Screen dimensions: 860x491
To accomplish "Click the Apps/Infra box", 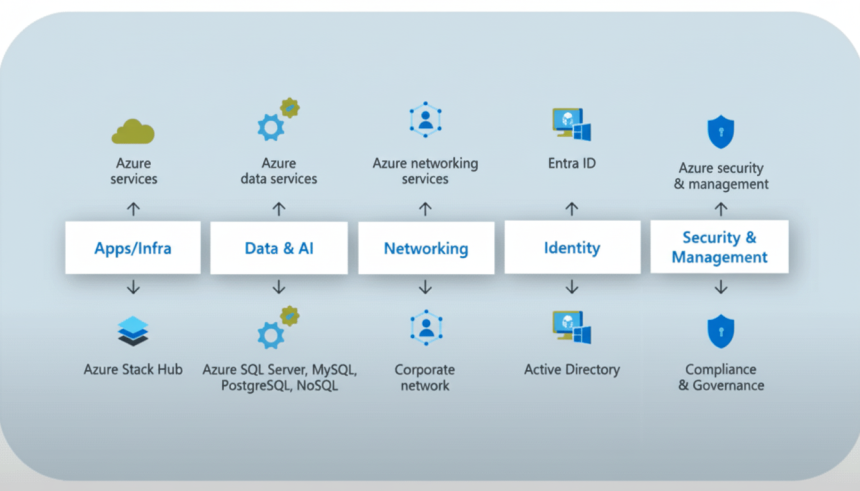I will pyautogui.click(x=133, y=248).
